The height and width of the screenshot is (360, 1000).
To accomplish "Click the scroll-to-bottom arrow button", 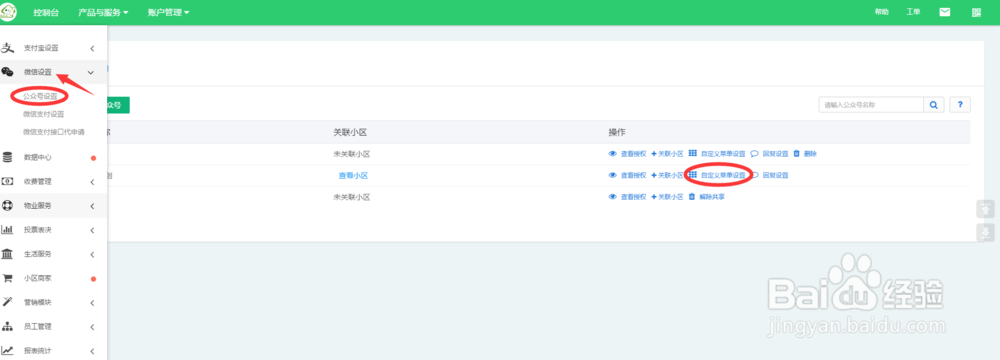I will pos(985,232).
